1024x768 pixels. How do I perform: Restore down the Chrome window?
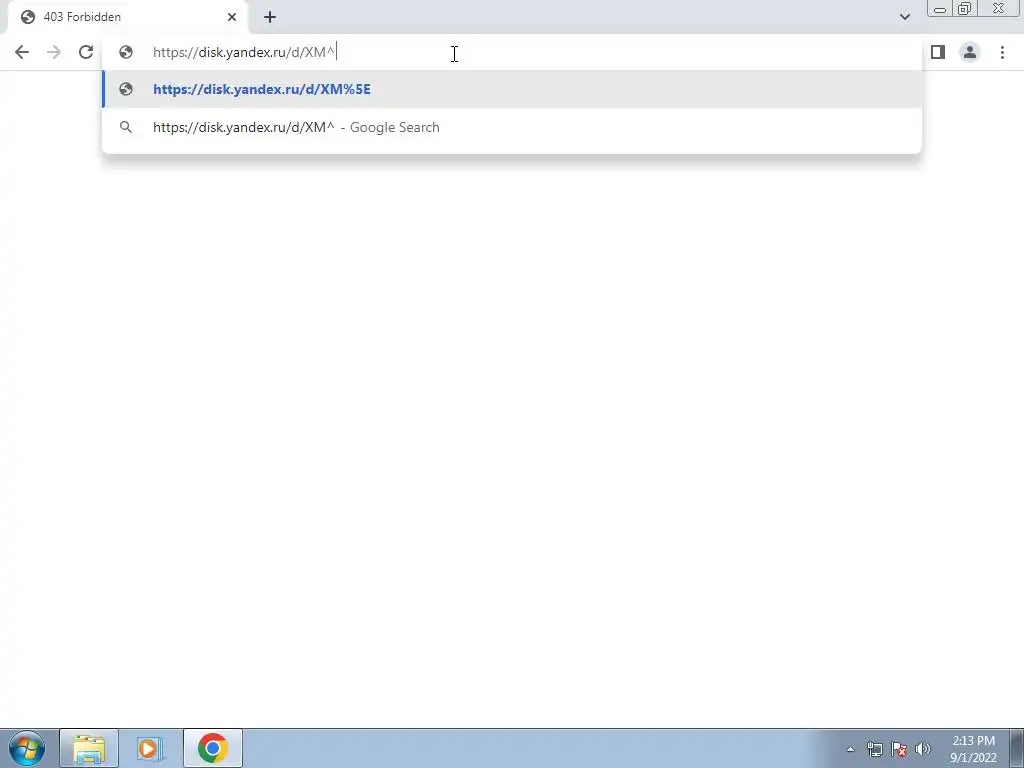pyautogui.click(x=964, y=9)
